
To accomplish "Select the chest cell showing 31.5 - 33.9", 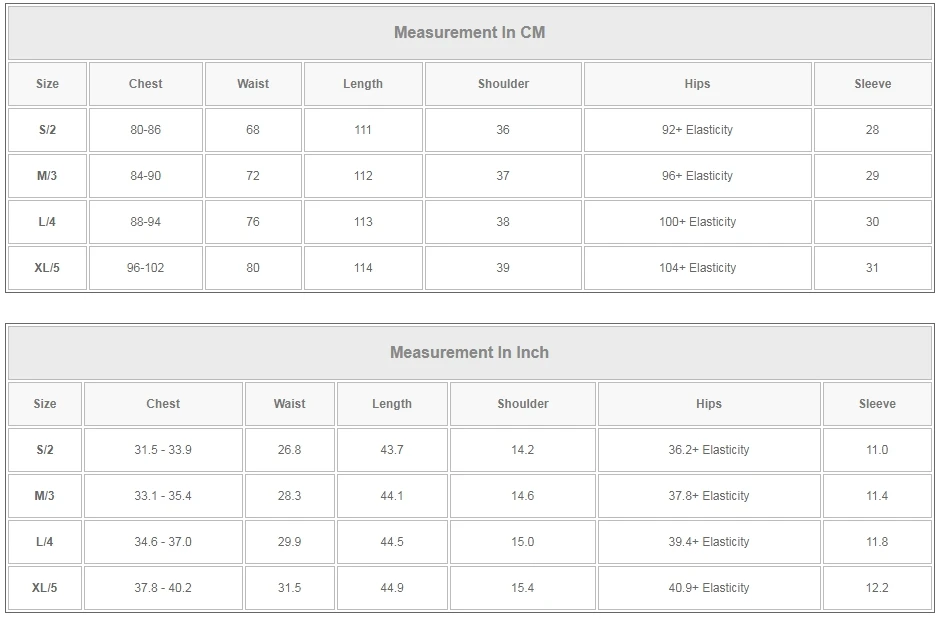I will [163, 450].
